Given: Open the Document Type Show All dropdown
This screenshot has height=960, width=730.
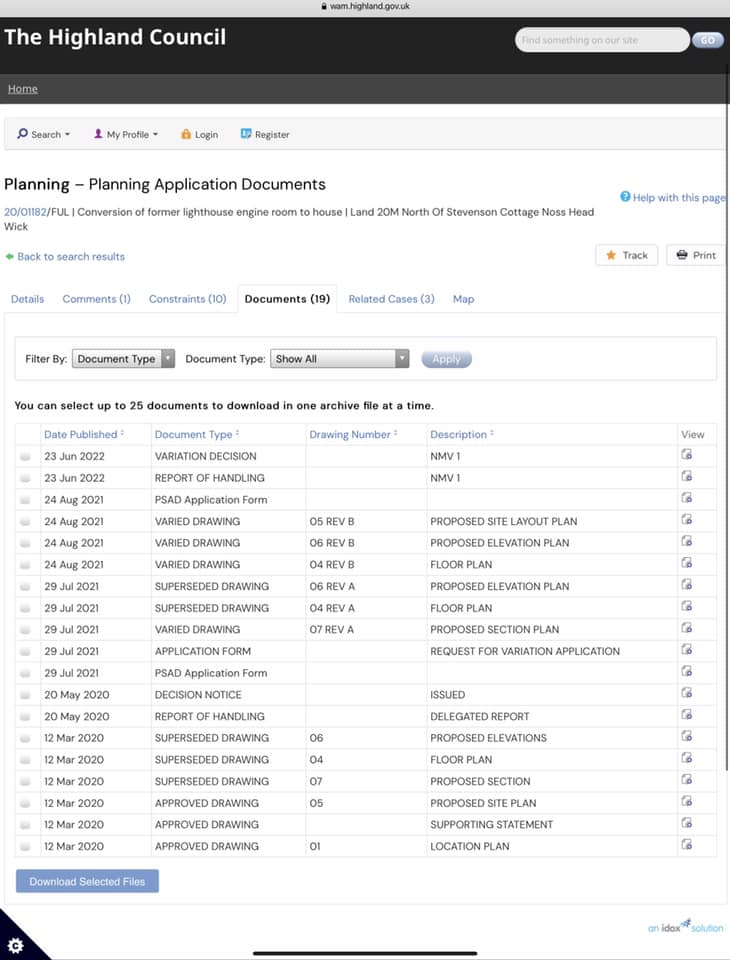Looking at the screenshot, I should click(x=339, y=359).
